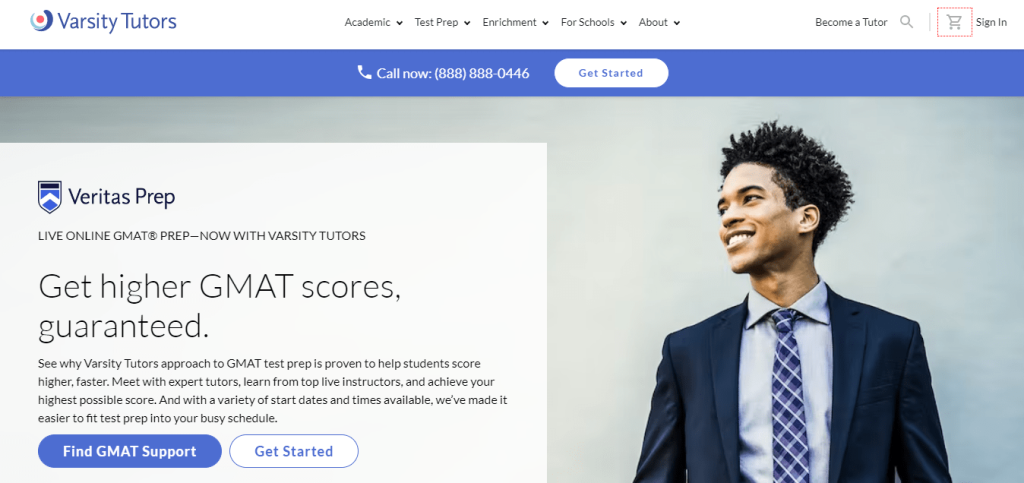Click the Varsity Tutors logo
This screenshot has height=483, width=1024.
pos(103,22)
